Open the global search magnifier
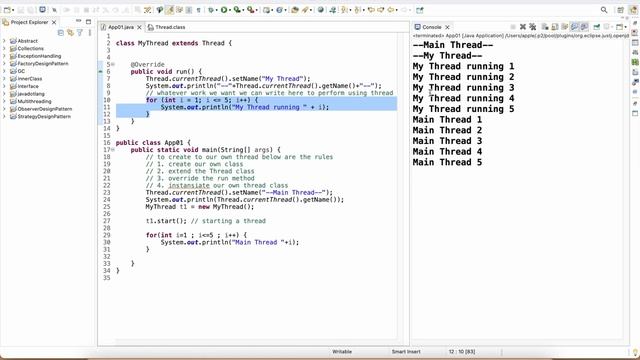Screen dimensions: 640x360 point(604,10)
